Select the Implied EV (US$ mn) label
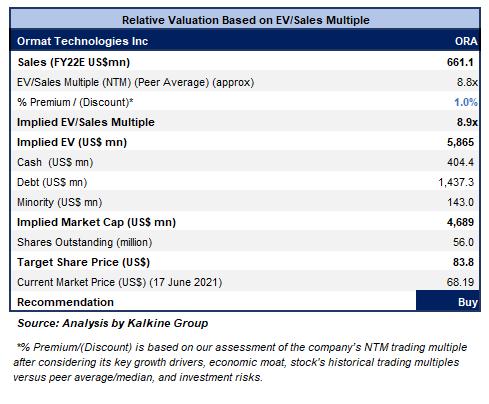 click(x=72, y=142)
